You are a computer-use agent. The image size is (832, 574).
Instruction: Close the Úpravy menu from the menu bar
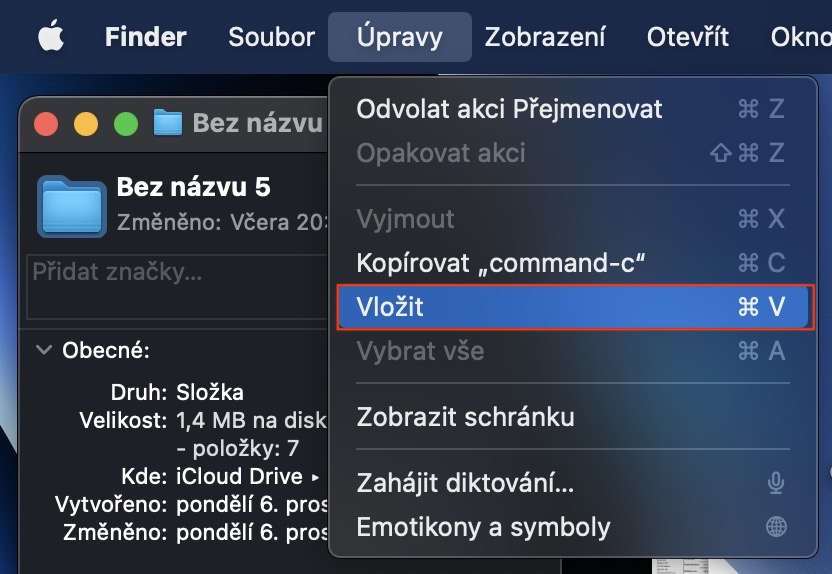click(399, 38)
